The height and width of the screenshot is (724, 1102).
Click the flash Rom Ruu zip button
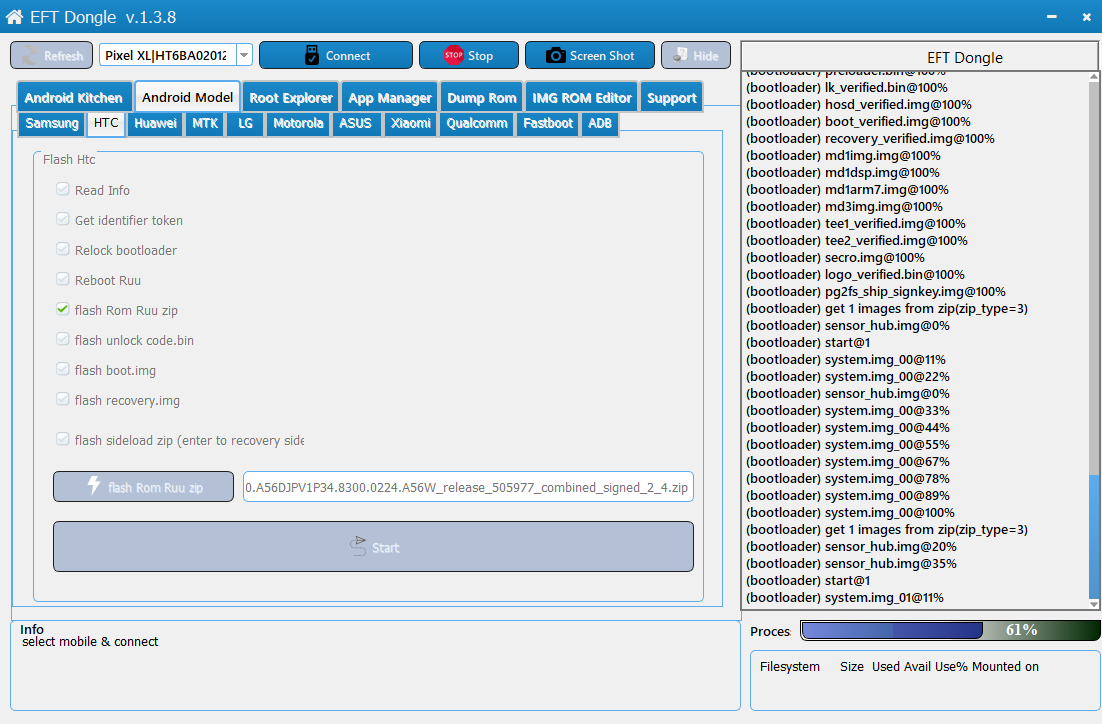click(143, 486)
